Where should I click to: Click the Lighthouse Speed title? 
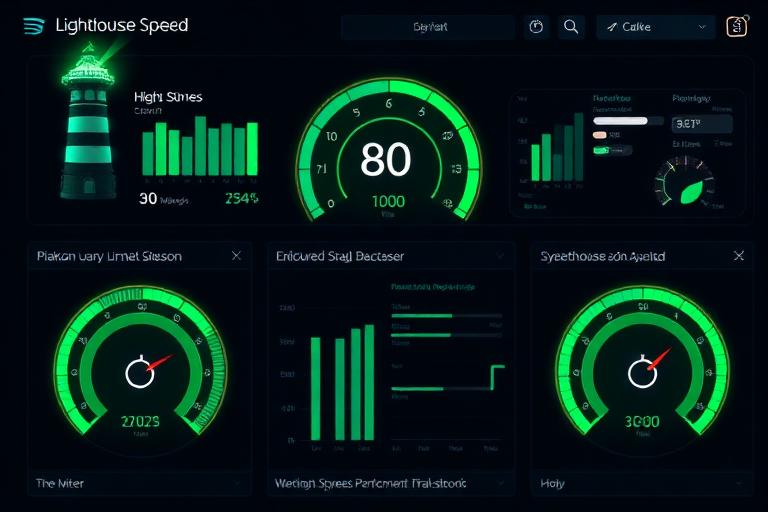pyautogui.click(x=121, y=25)
